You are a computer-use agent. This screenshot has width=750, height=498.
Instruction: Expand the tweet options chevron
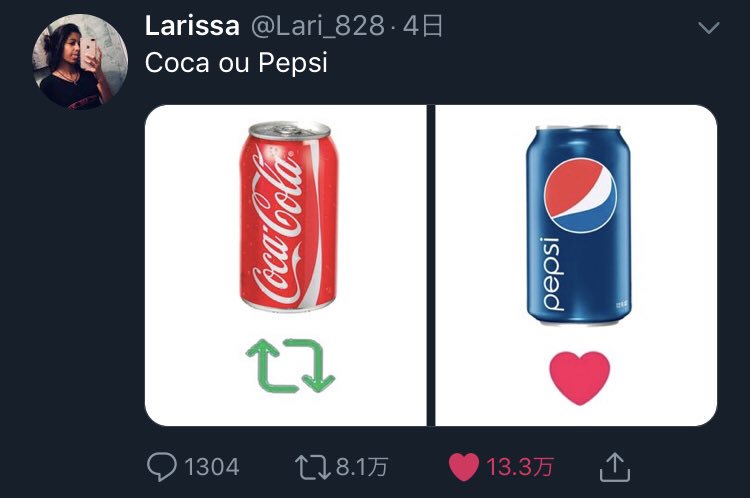coord(708,28)
